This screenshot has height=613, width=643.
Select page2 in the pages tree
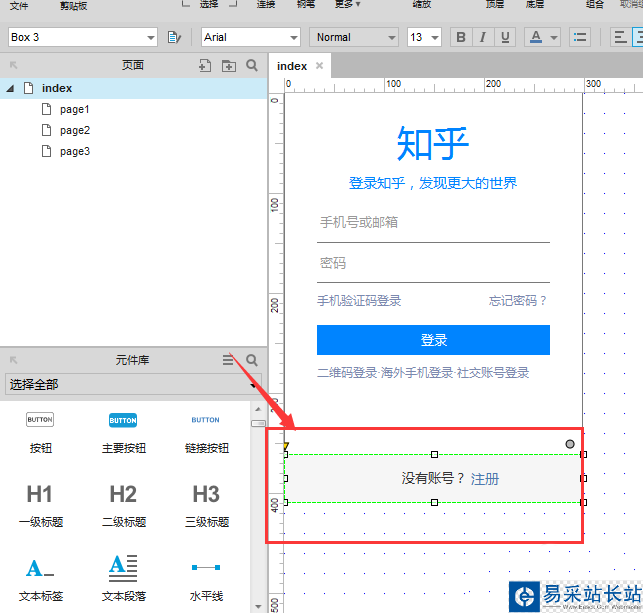[x=75, y=130]
